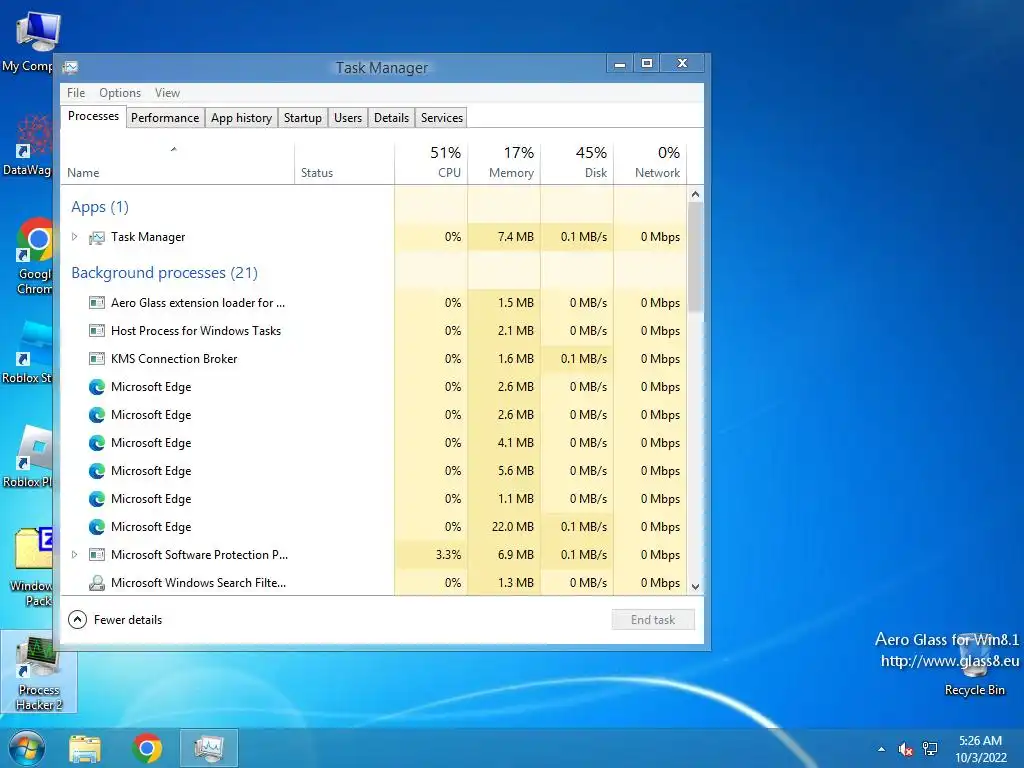Click the KMS Connection Broker icon
Screen dimensions: 1024x768
click(97, 359)
